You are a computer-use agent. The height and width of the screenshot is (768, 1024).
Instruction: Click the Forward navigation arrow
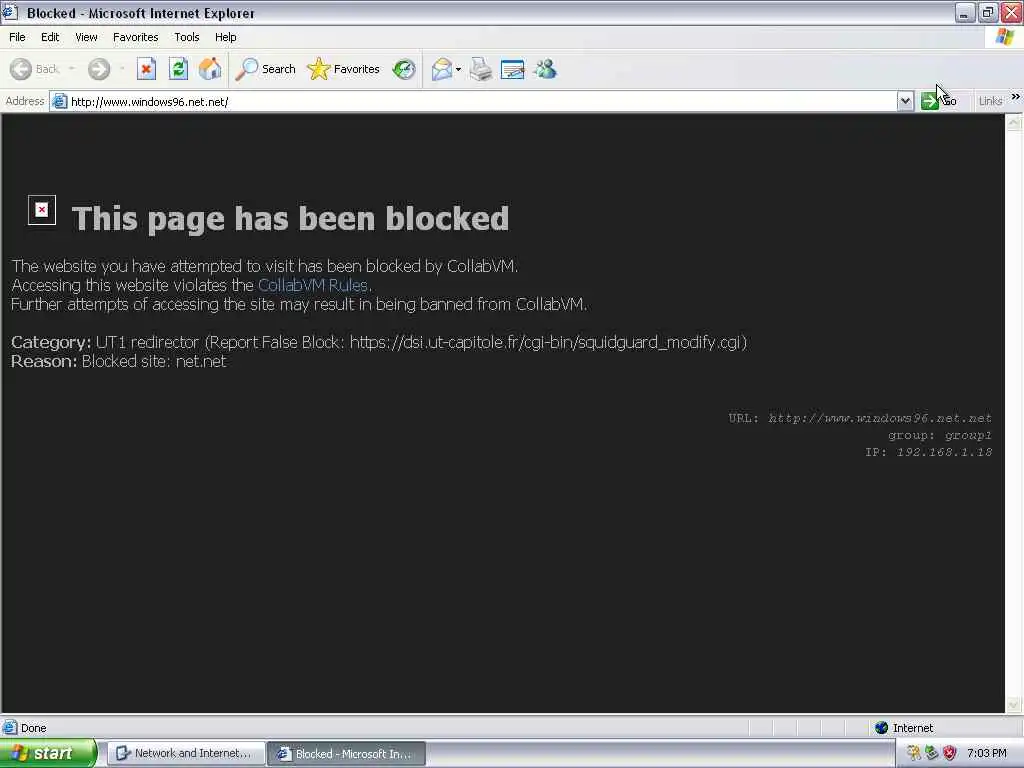(99, 69)
